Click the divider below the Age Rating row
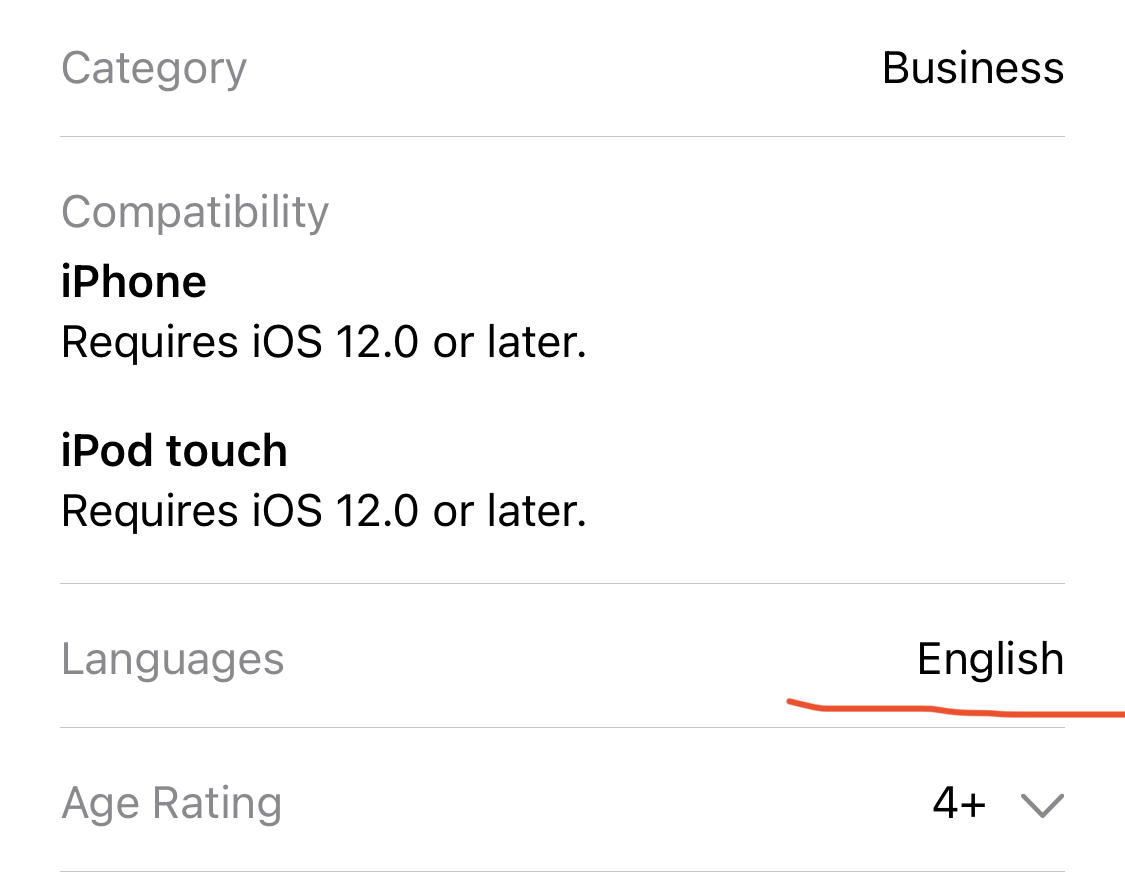 click(562, 871)
